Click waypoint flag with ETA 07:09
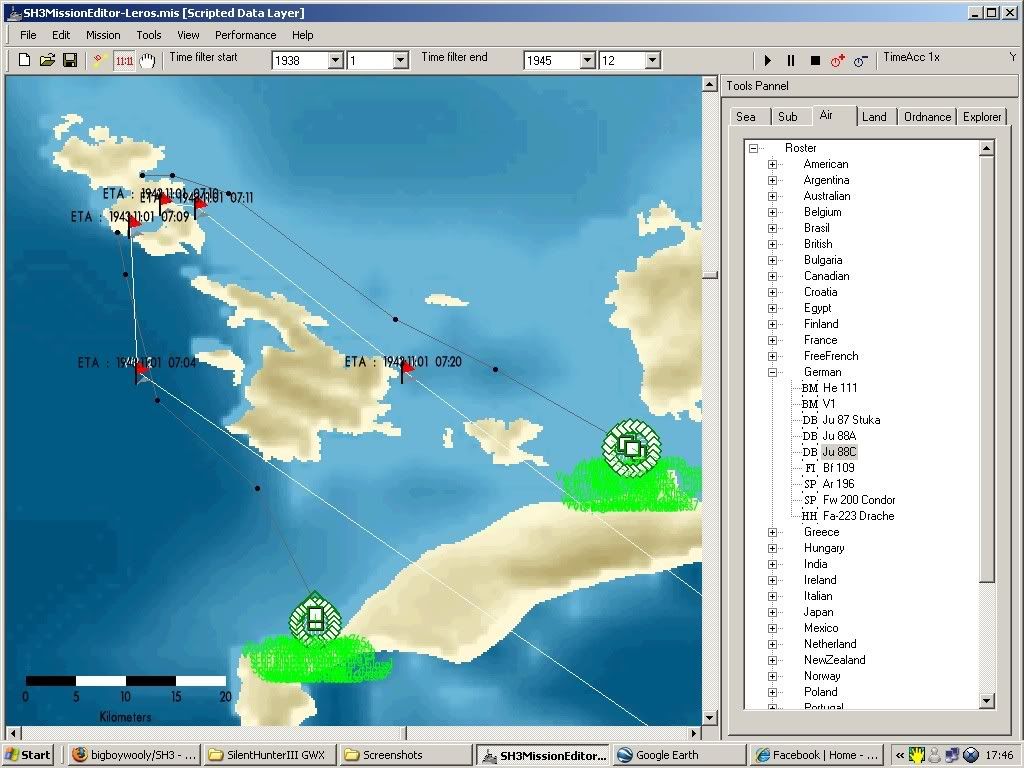 [133, 227]
